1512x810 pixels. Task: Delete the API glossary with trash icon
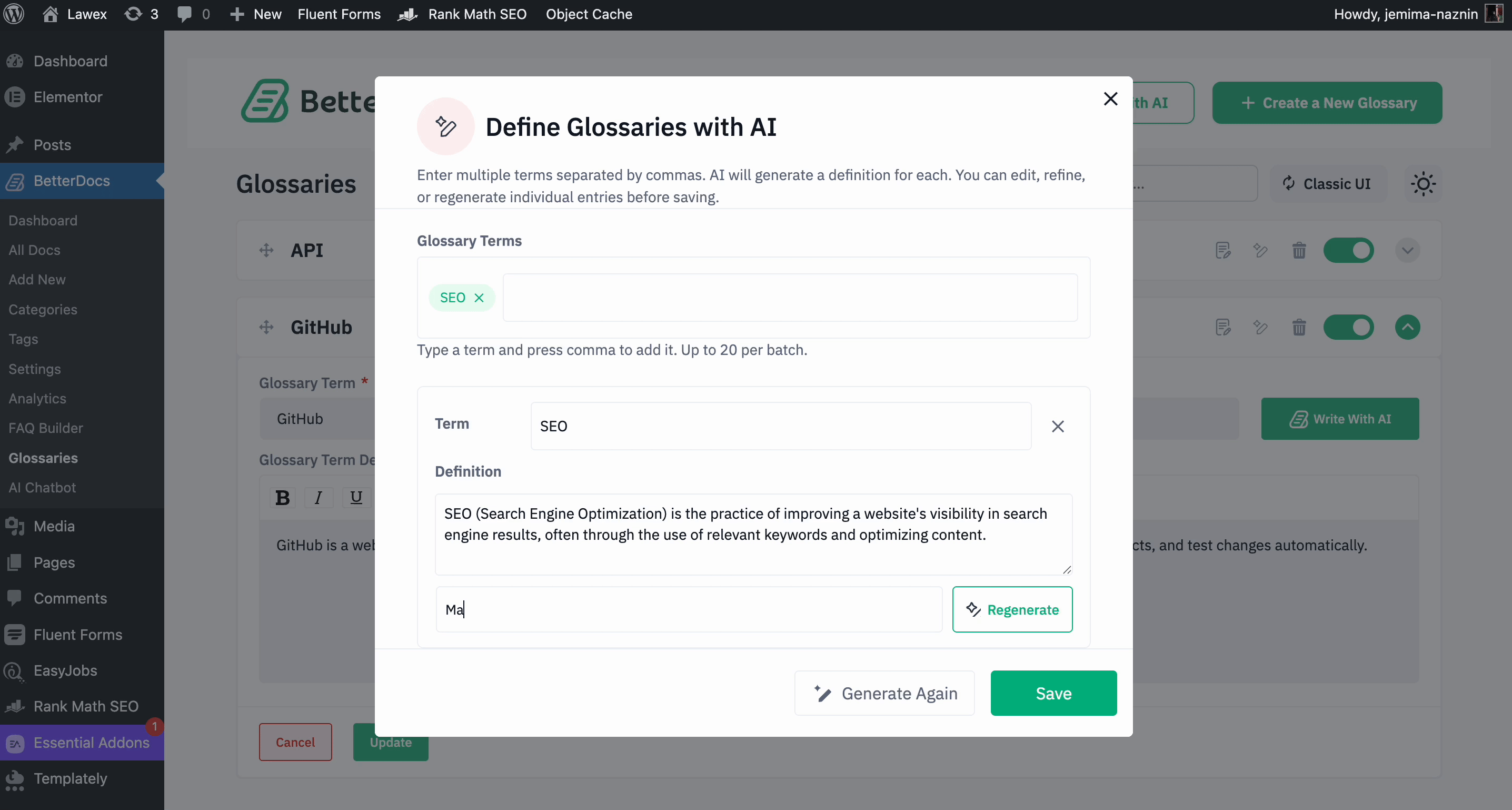(x=1299, y=251)
